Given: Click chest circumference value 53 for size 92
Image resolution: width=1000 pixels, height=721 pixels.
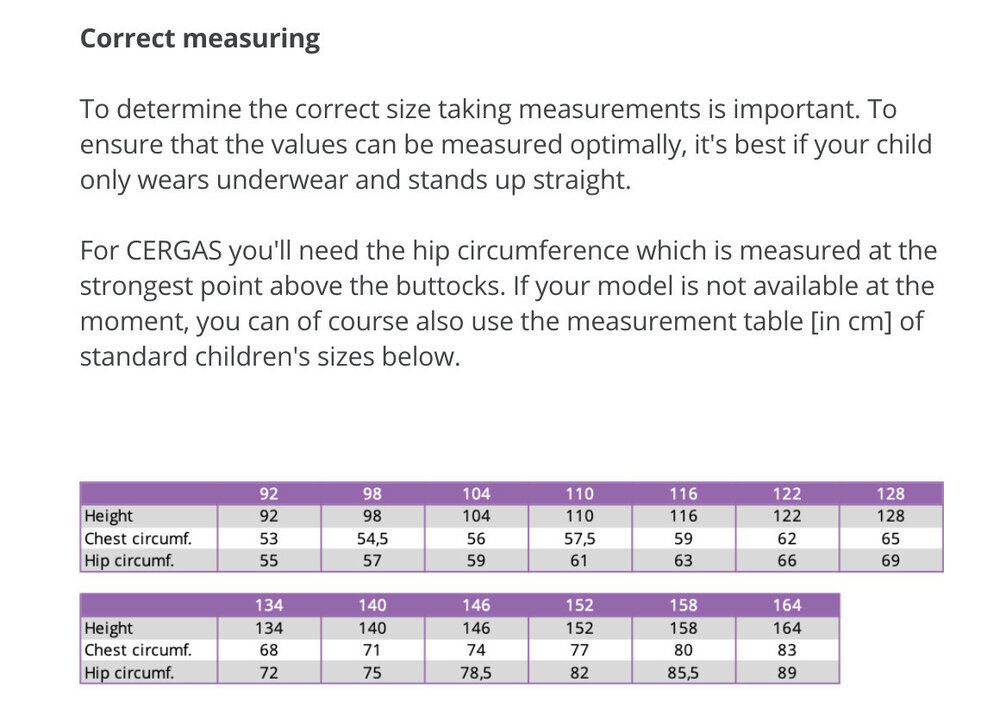Looking at the screenshot, I should [x=269, y=538].
